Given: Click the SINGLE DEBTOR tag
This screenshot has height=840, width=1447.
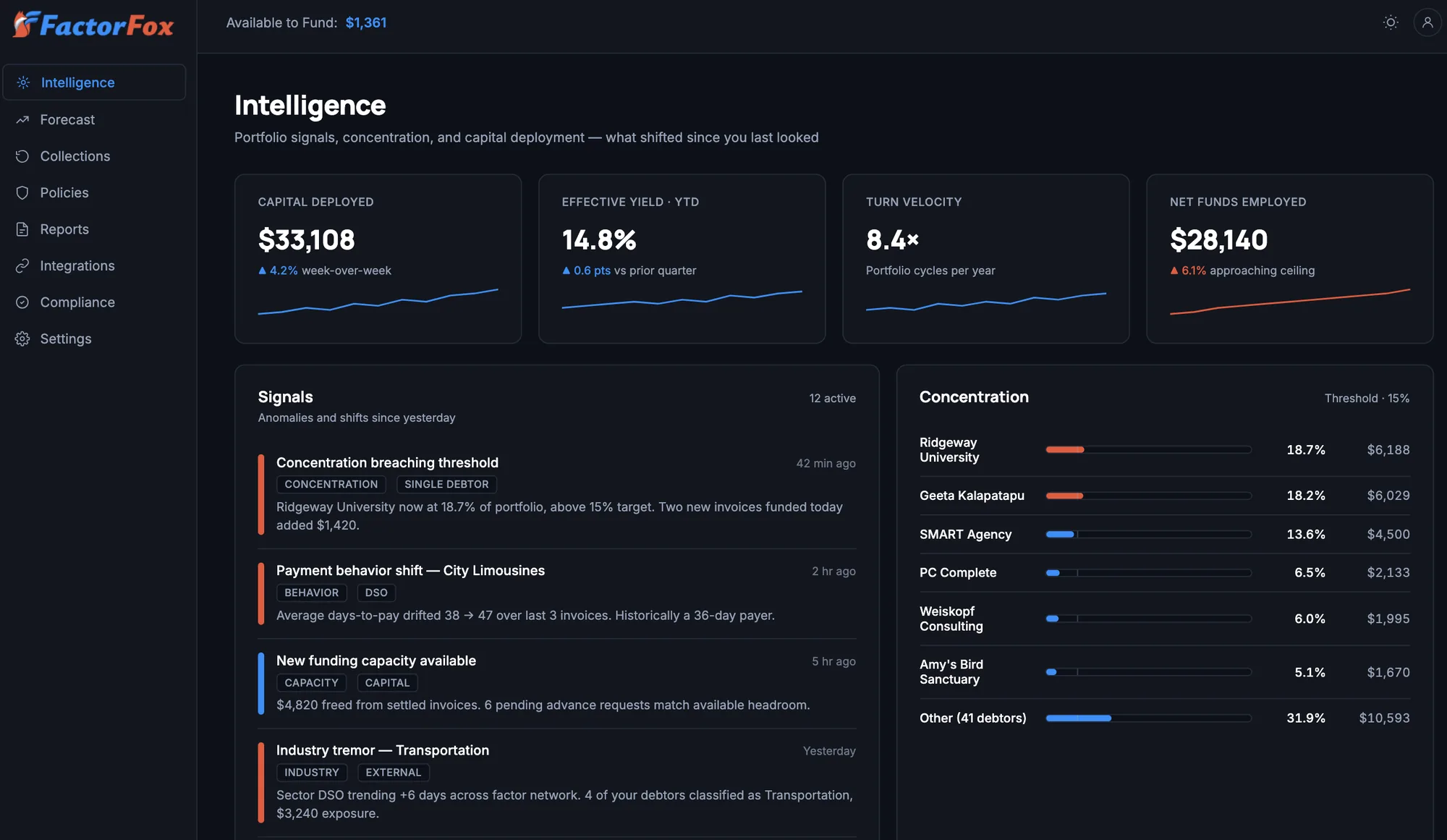Looking at the screenshot, I should (x=446, y=484).
